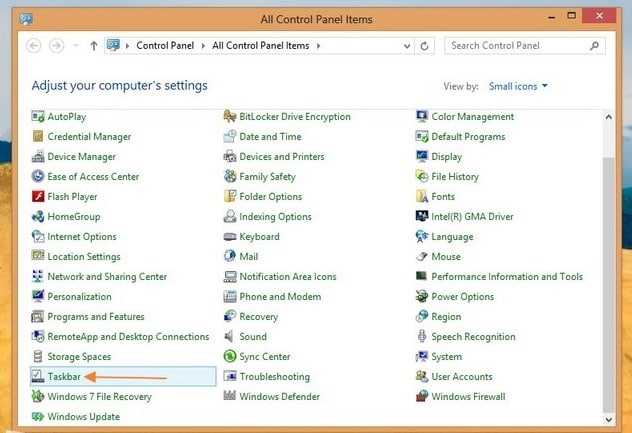Open the Mail icon
Screen dimensions: 632x433
[230, 256]
